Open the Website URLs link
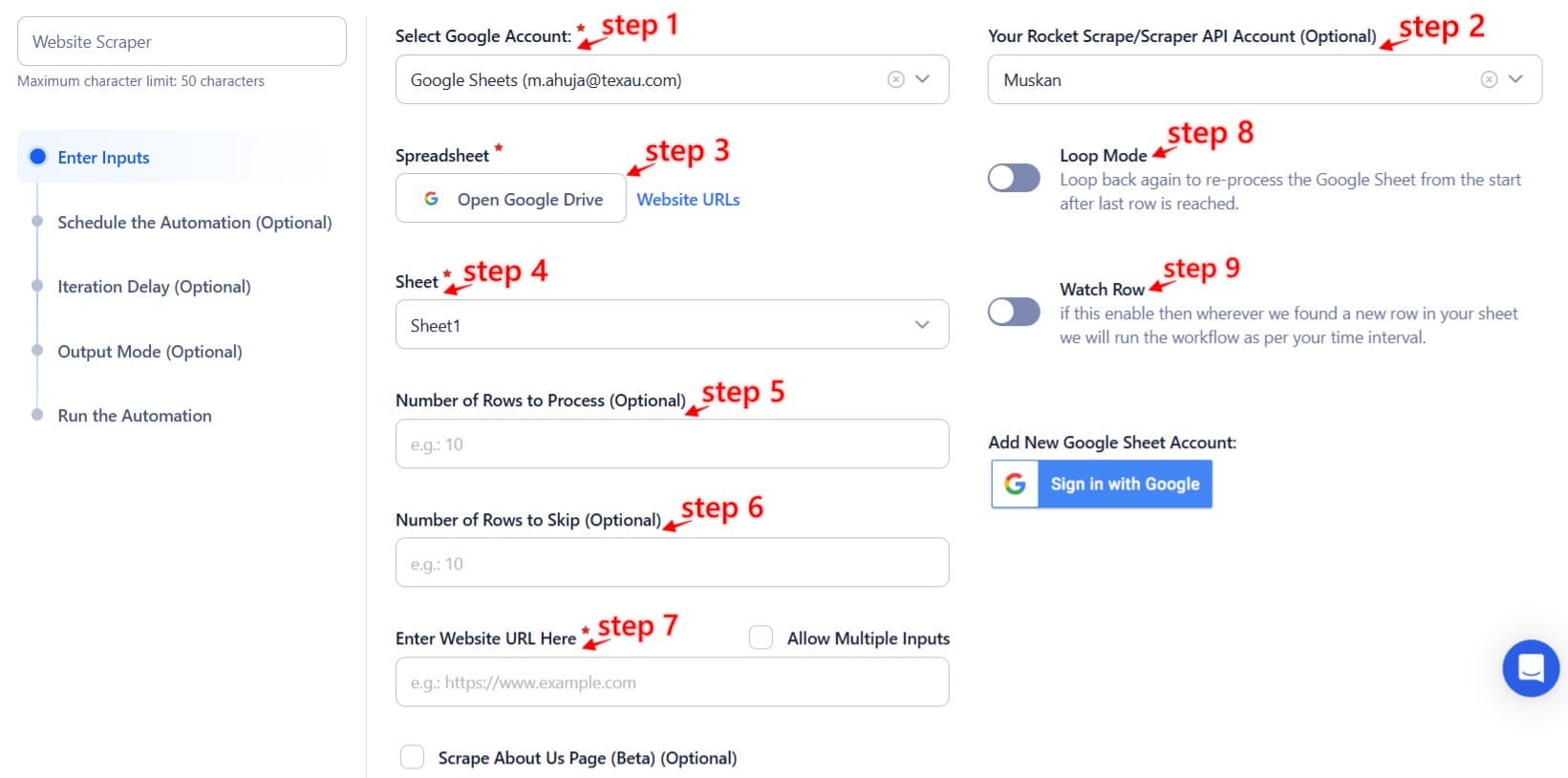 [x=688, y=199]
